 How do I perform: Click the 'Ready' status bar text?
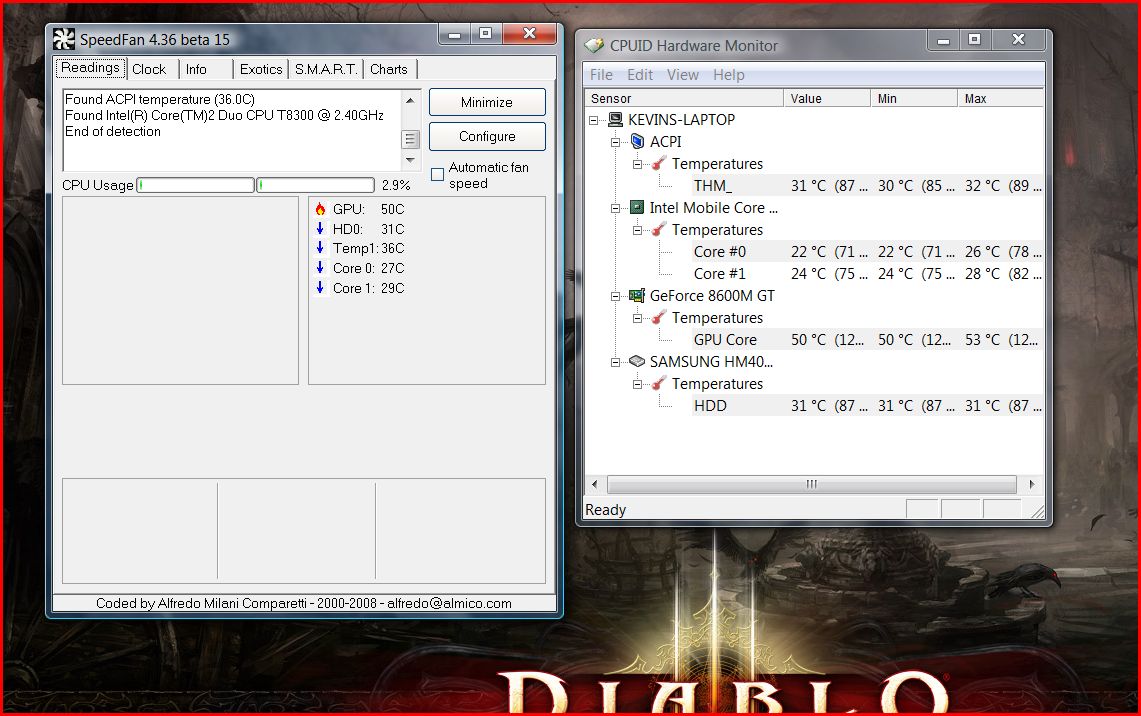click(605, 509)
